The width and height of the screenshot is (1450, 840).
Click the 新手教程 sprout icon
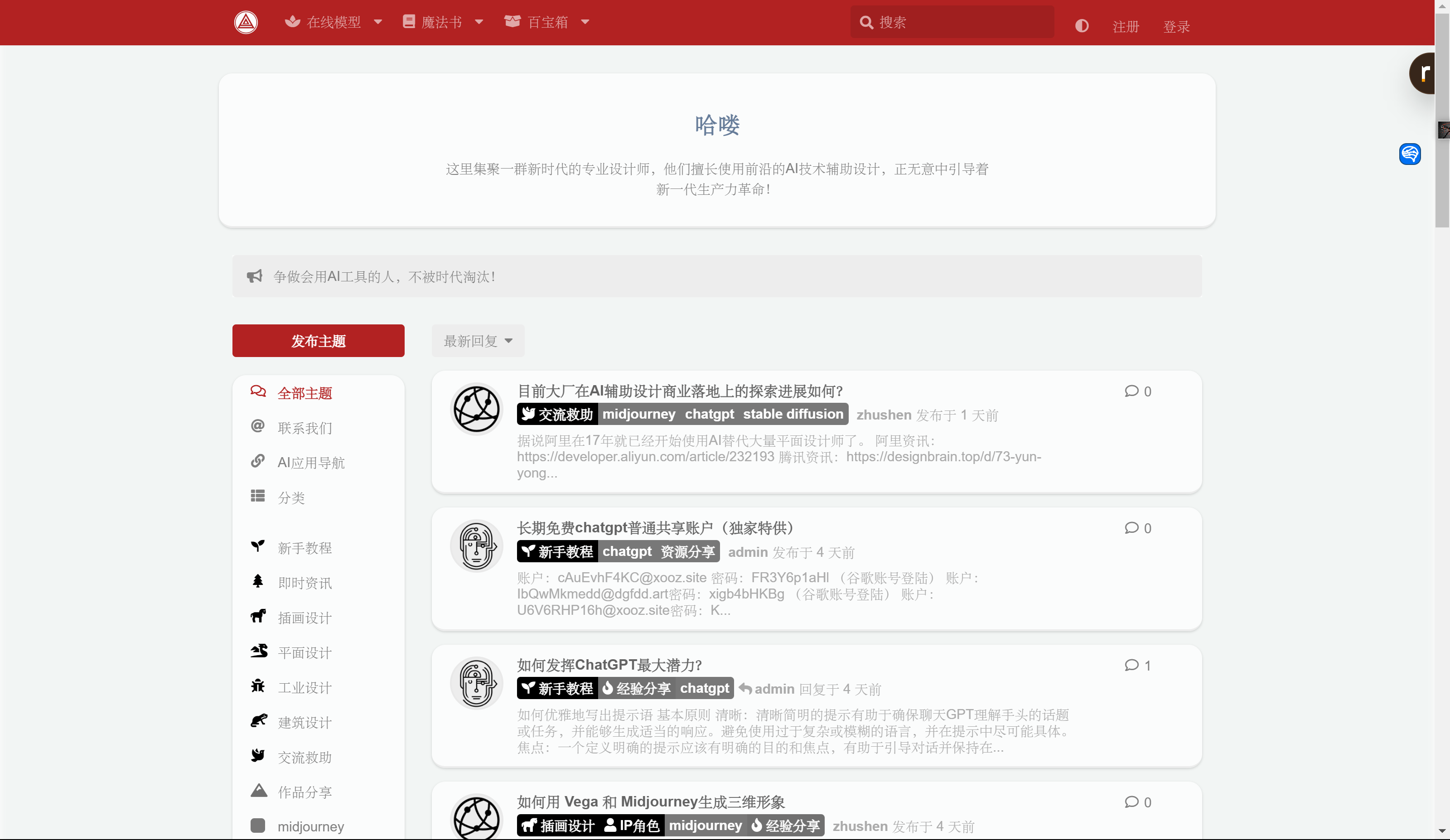pyautogui.click(x=258, y=546)
